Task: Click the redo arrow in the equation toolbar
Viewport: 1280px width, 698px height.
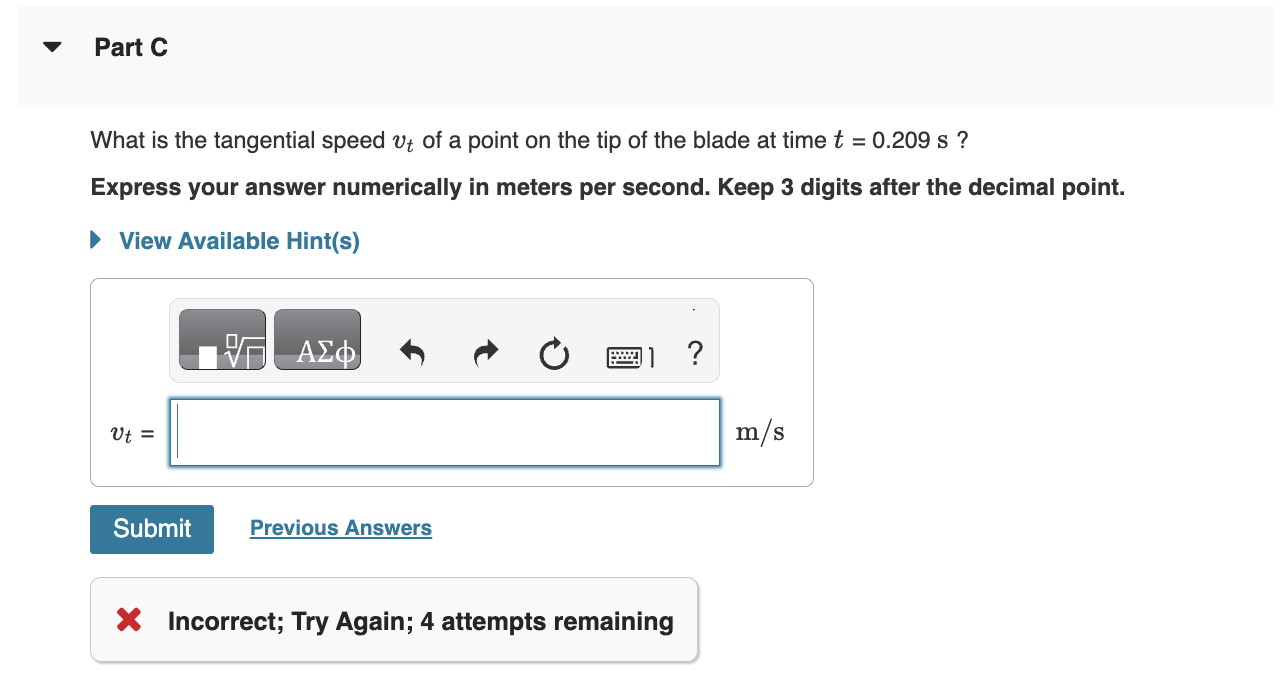Action: click(x=484, y=353)
